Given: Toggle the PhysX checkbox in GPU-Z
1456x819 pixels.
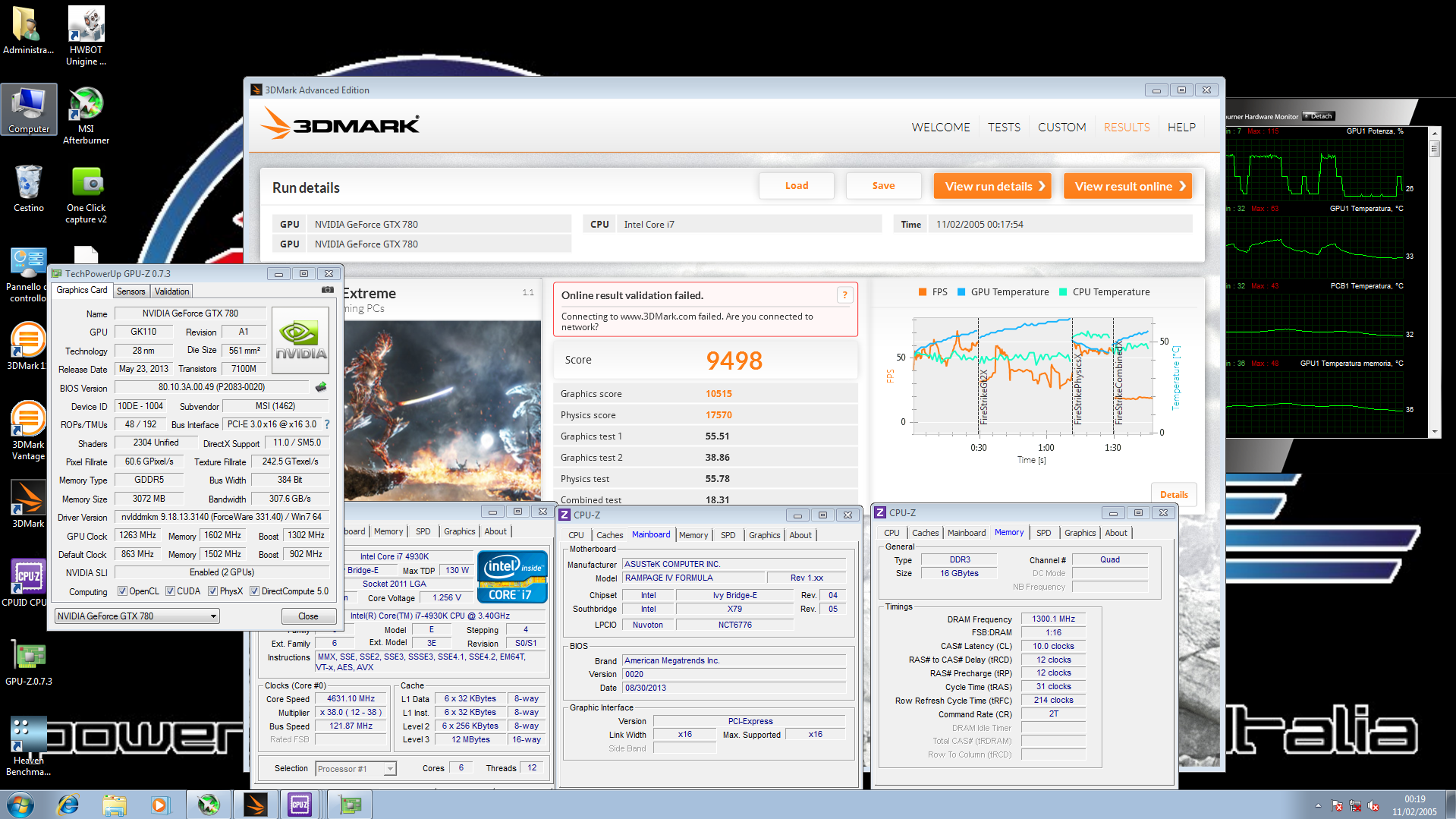Looking at the screenshot, I should [213, 591].
